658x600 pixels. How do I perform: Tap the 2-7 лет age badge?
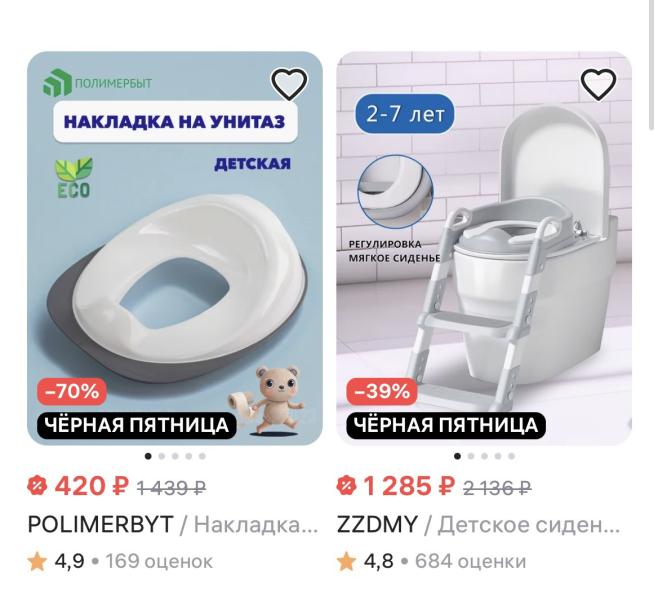(405, 114)
